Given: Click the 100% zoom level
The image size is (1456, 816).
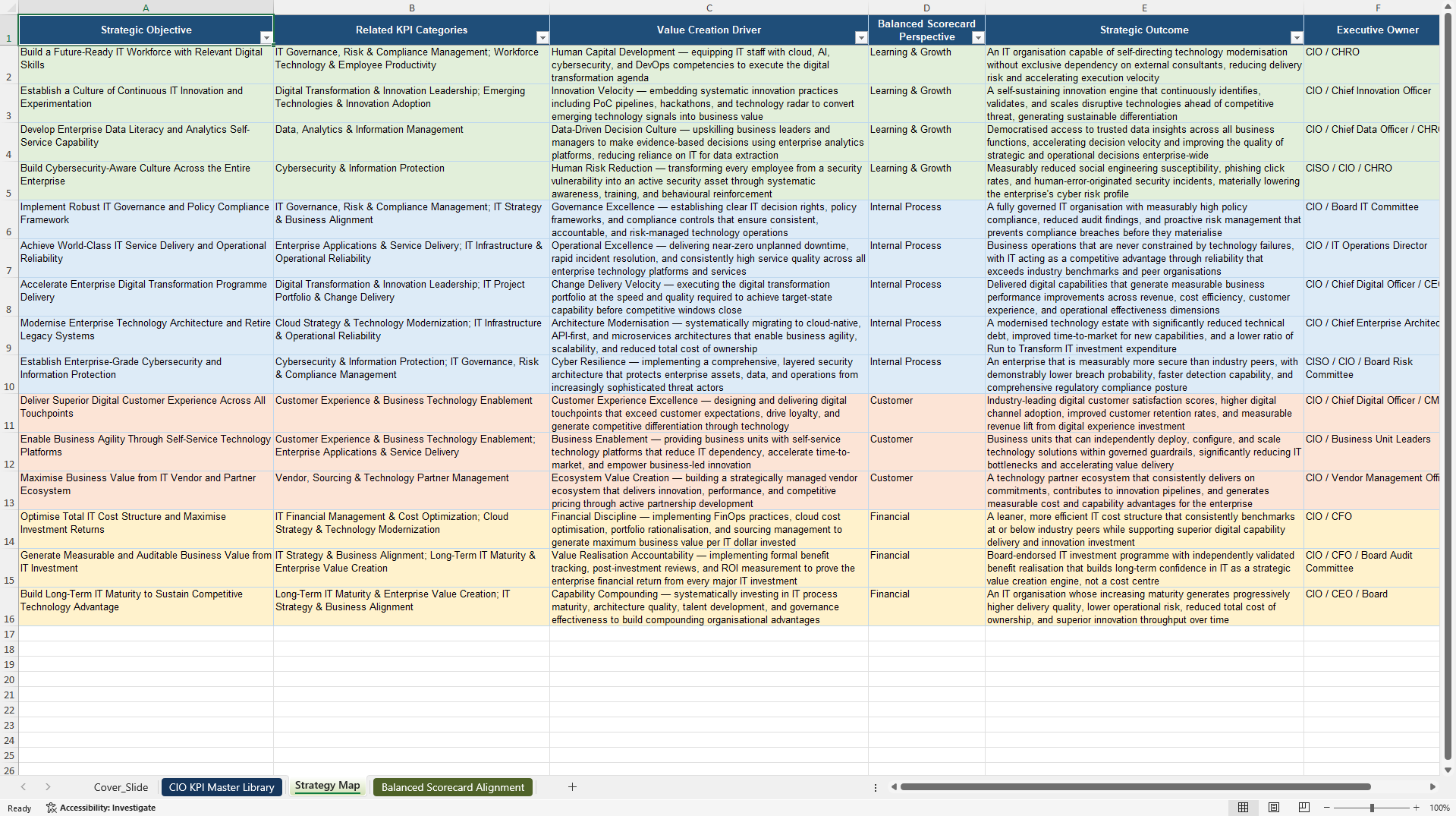Looking at the screenshot, I should (x=1439, y=808).
